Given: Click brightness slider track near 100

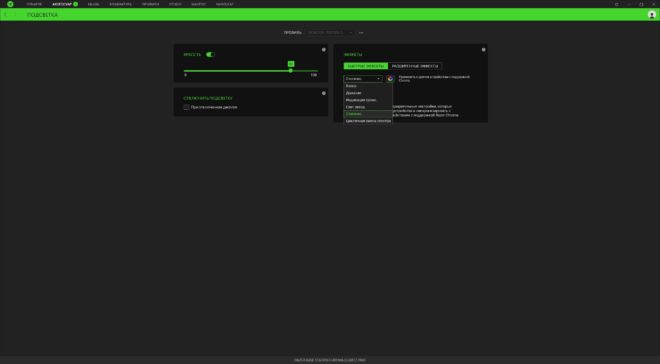Looking at the screenshot, I should (315, 71).
